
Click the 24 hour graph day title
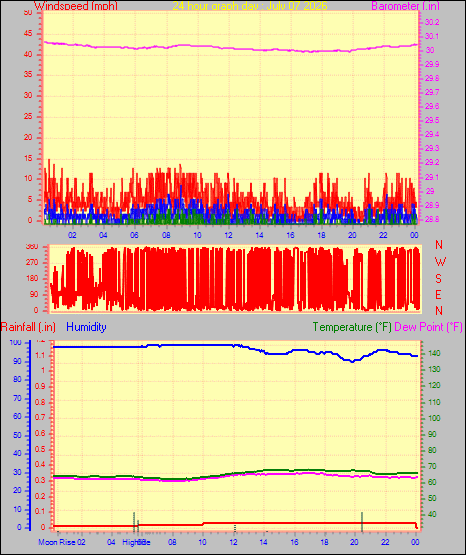(x=250, y=5)
